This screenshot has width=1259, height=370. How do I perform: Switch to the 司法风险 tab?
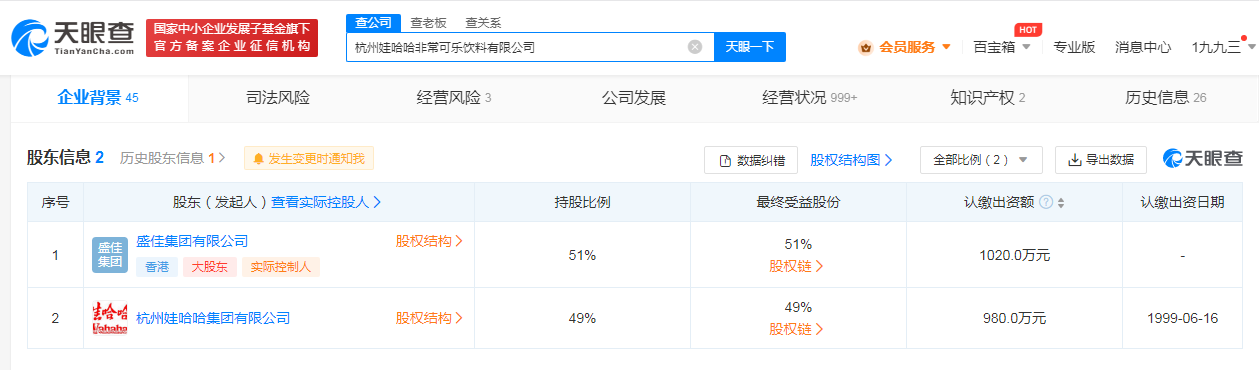(278, 98)
